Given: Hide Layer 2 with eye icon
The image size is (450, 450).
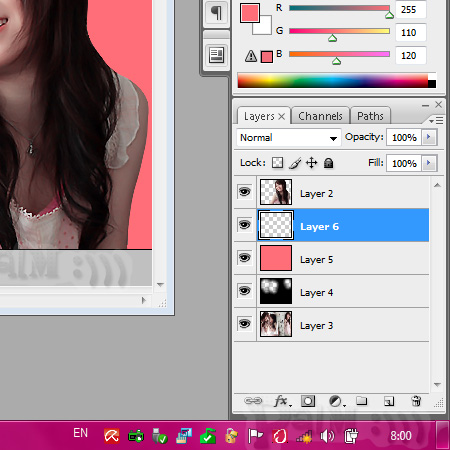Looking at the screenshot, I should (x=245, y=192).
